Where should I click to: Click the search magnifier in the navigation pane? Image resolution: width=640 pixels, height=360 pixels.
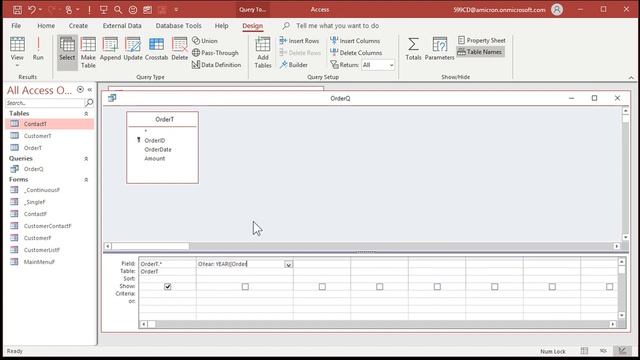89,102
